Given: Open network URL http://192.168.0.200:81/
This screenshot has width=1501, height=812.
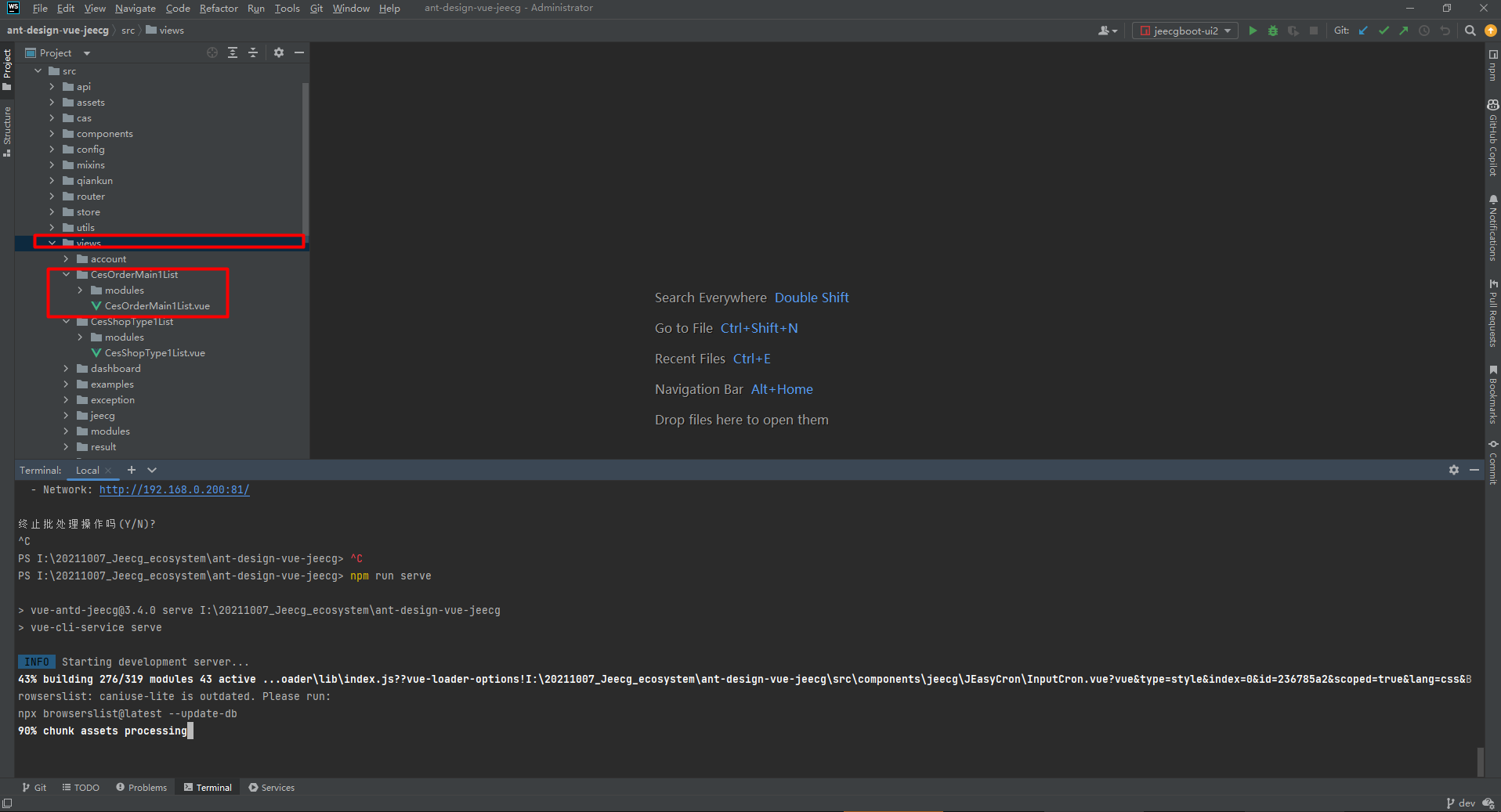Looking at the screenshot, I should 174,489.
